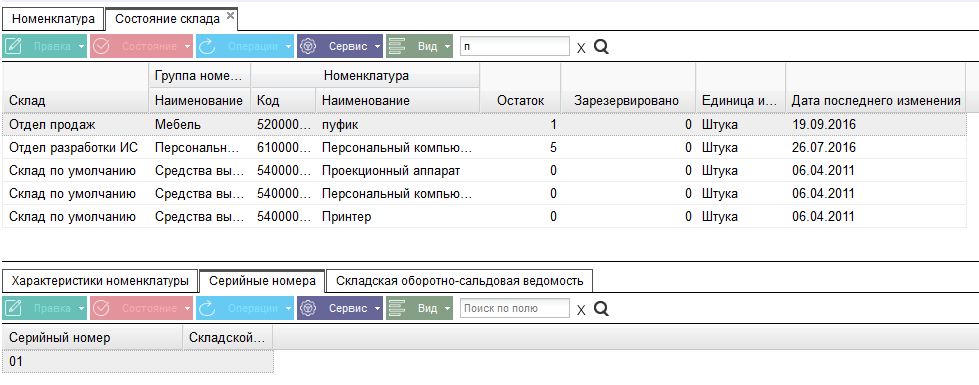Open the Характеристики номенклатуры tab

coord(100,281)
